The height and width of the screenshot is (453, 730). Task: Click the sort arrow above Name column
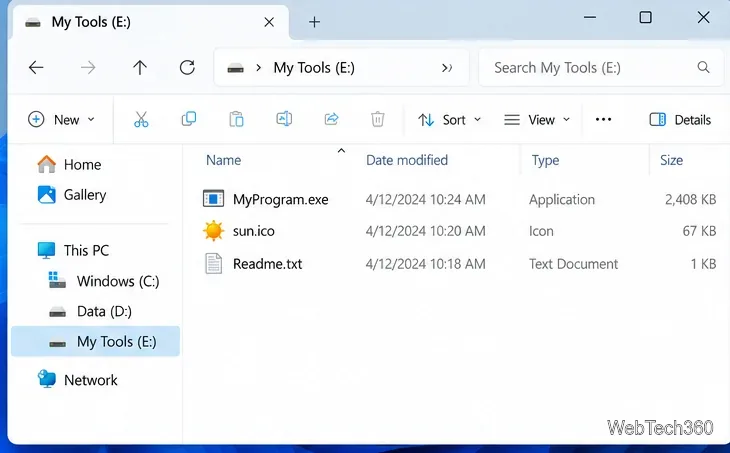(x=341, y=150)
